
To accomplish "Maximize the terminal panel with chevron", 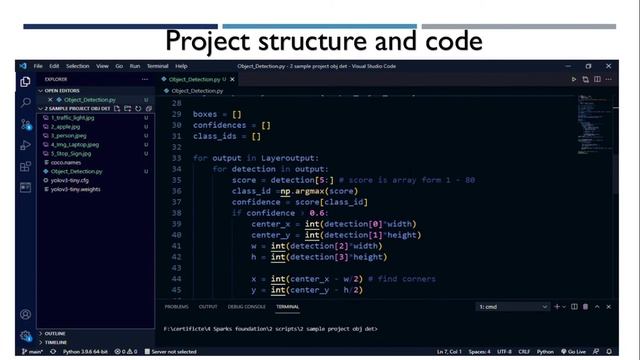I will 597,307.
